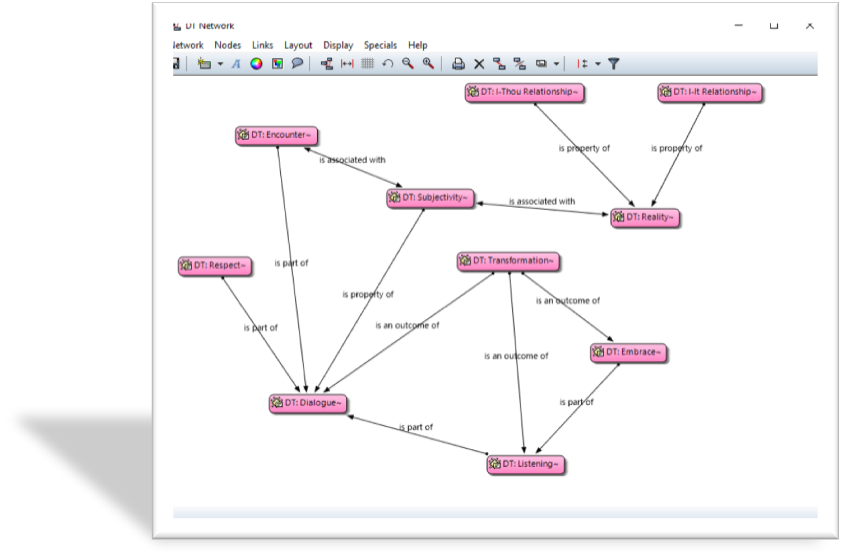Viewport: 841px width, 555px height.
Task: Select the DT: Embrace node
Action: pos(628,353)
